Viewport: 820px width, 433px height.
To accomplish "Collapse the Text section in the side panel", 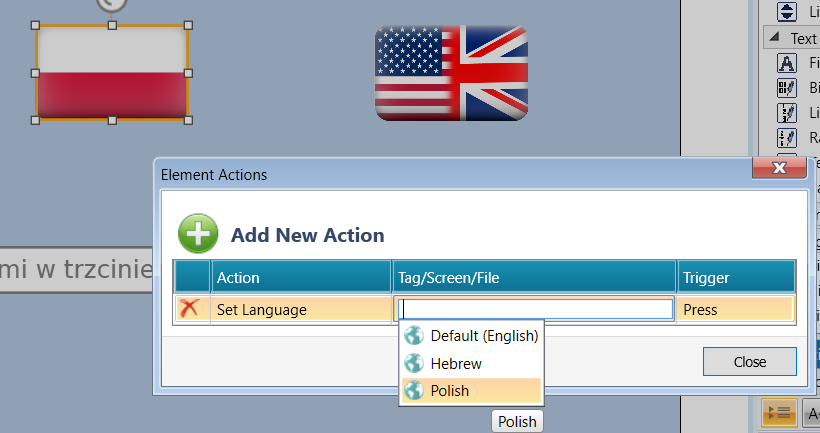I will 775,37.
